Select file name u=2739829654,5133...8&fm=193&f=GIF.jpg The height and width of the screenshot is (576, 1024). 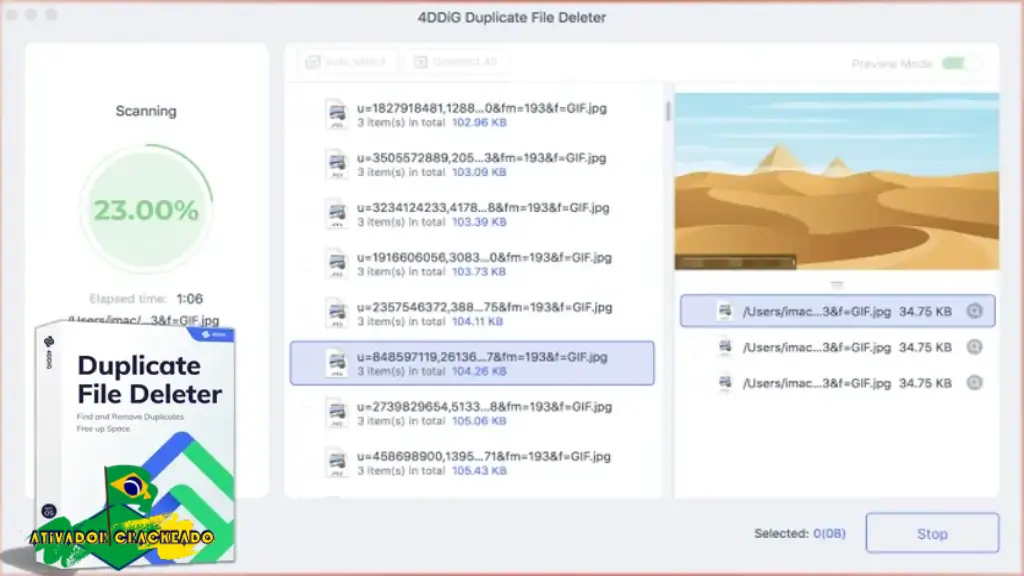(x=485, y=407)
